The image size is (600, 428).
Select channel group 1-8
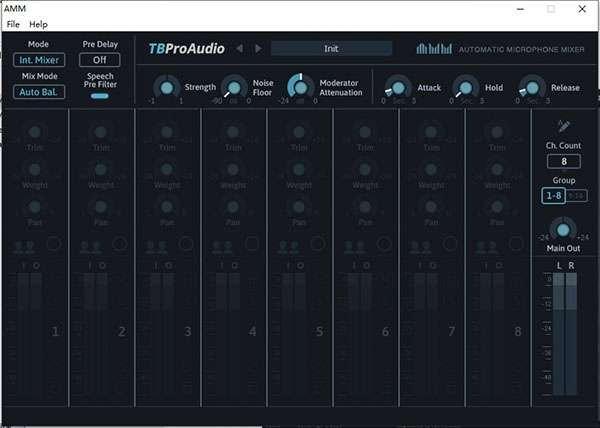tap(553, 196)
